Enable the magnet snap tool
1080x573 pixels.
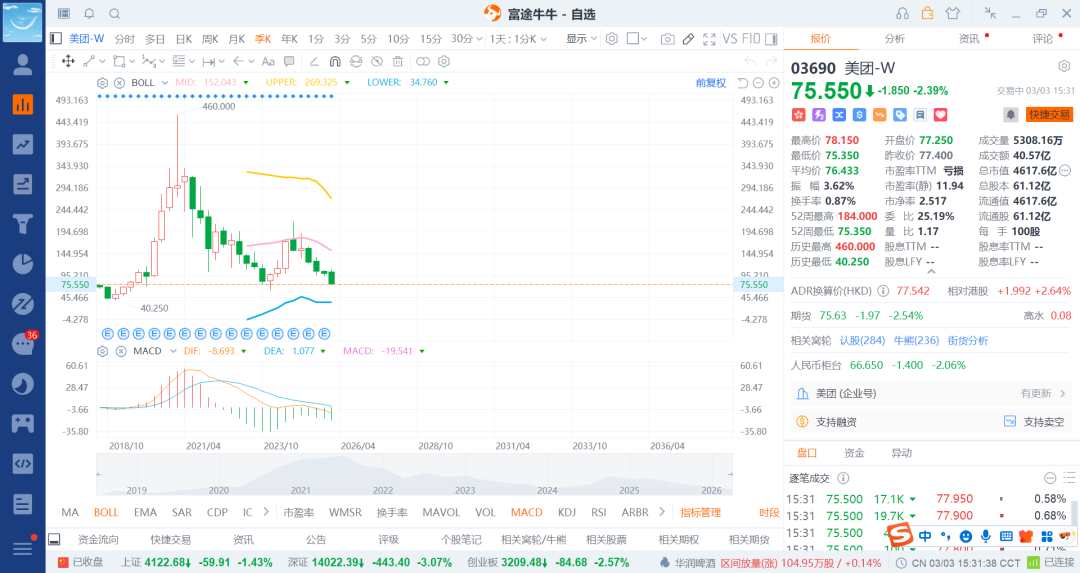335,61
